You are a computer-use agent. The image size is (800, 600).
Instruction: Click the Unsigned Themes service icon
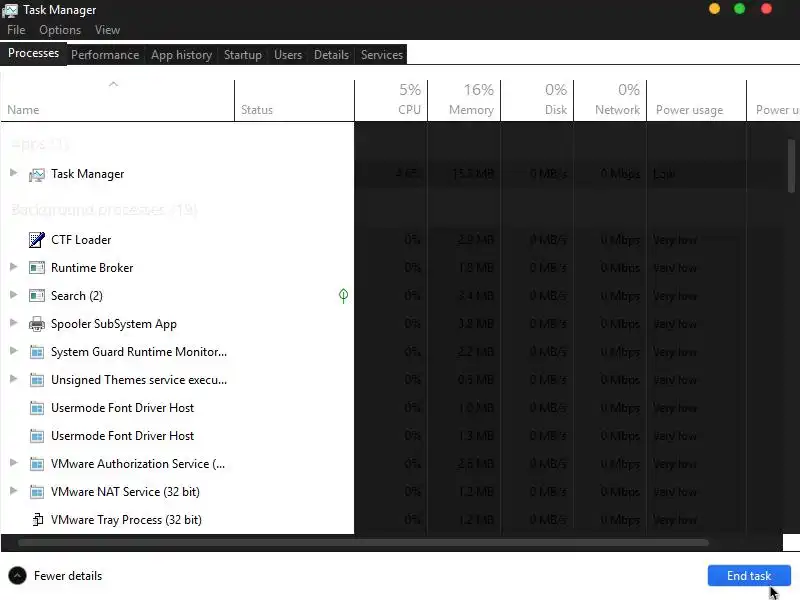[37, 380]
